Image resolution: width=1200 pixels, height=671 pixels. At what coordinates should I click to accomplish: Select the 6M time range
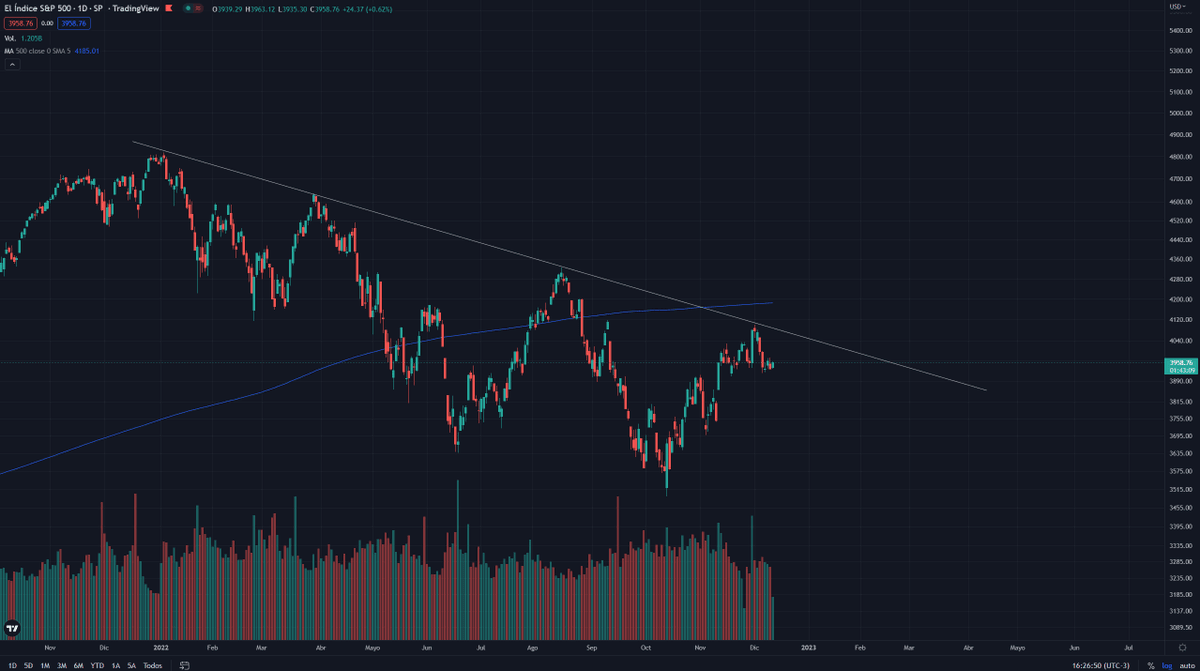pos(79,665)
